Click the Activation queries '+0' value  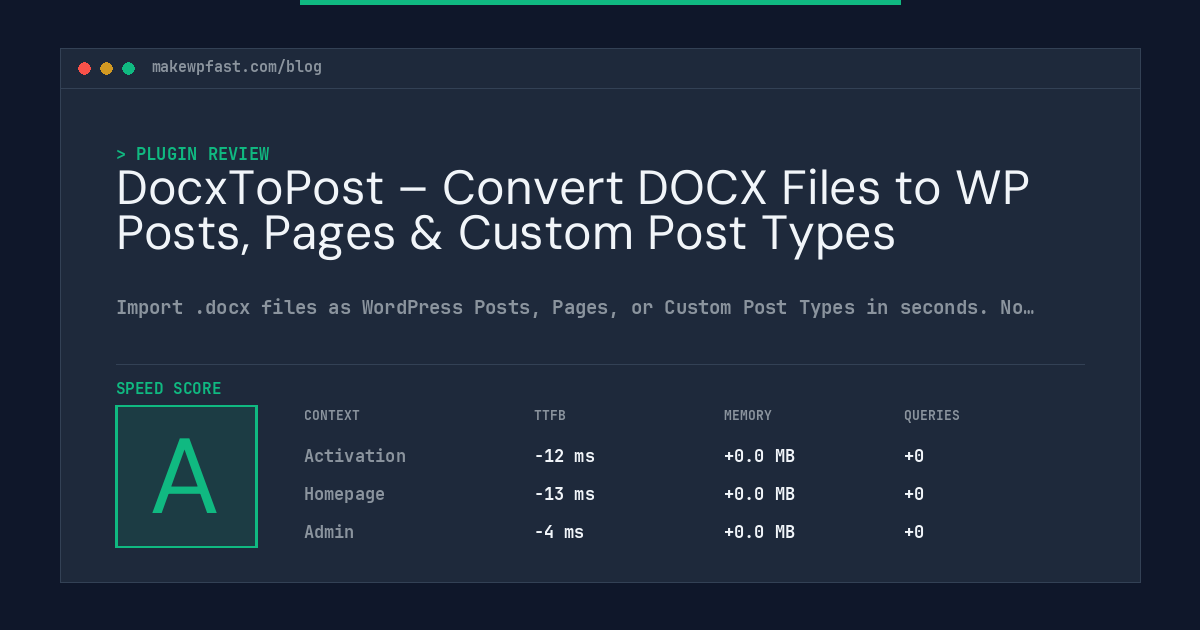click(x=914, y=456)
